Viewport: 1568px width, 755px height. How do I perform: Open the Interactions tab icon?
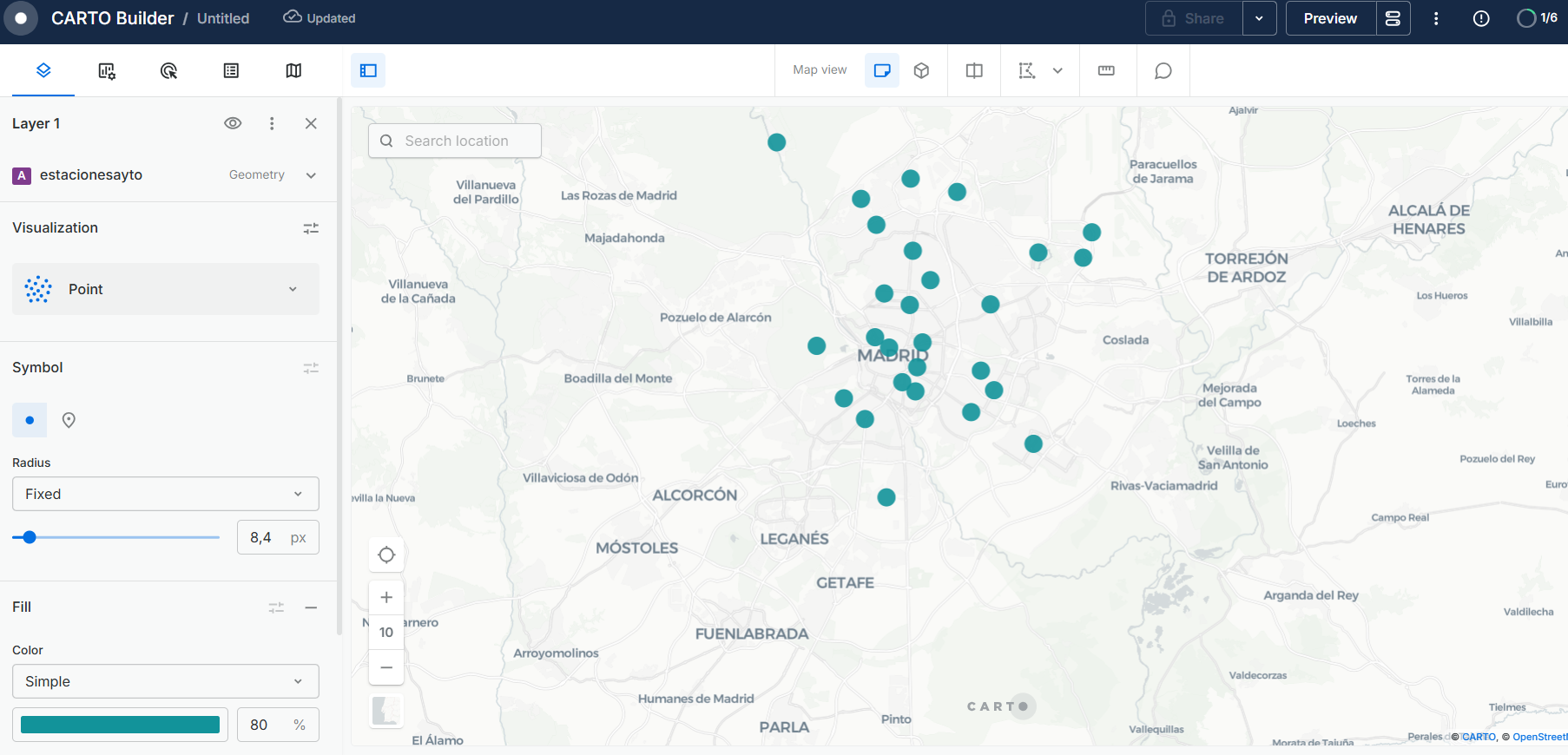point(169,70)
